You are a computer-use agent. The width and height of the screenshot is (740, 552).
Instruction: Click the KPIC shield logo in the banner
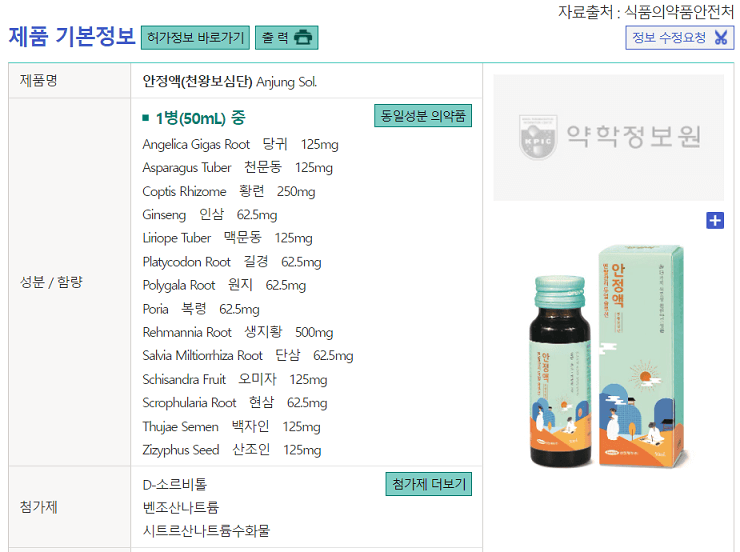point(538,136)
